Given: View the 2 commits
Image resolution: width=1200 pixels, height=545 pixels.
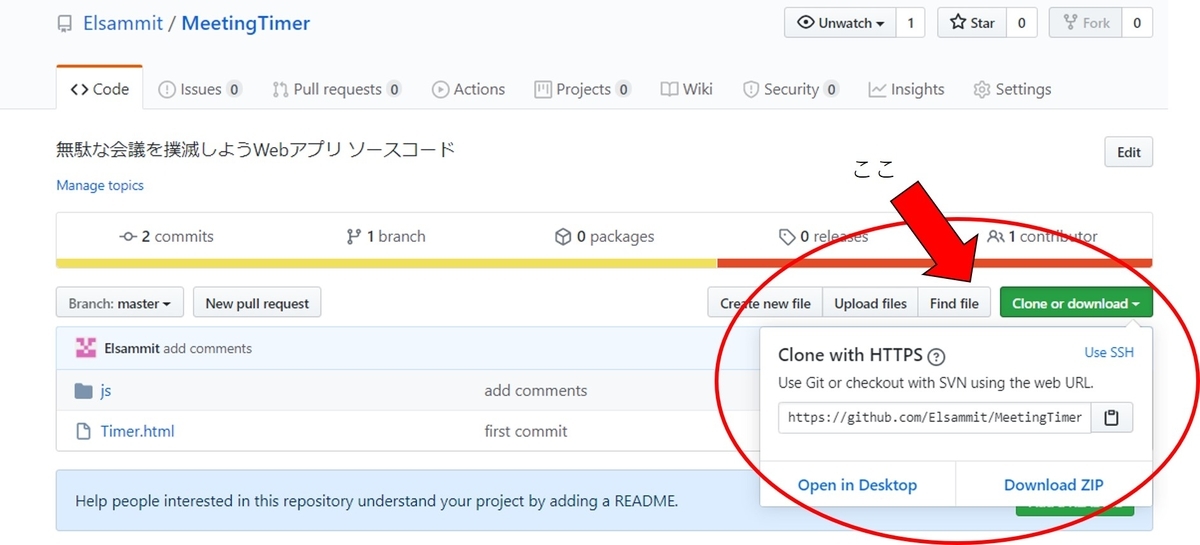Looking at the screenshot, I should coord(166,237).
